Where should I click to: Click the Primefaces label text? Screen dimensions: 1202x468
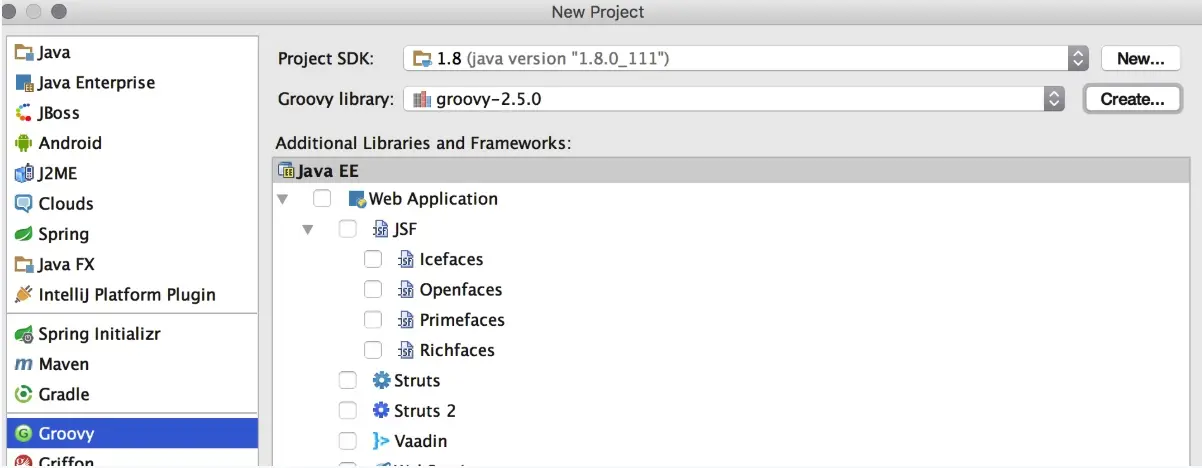462,320
